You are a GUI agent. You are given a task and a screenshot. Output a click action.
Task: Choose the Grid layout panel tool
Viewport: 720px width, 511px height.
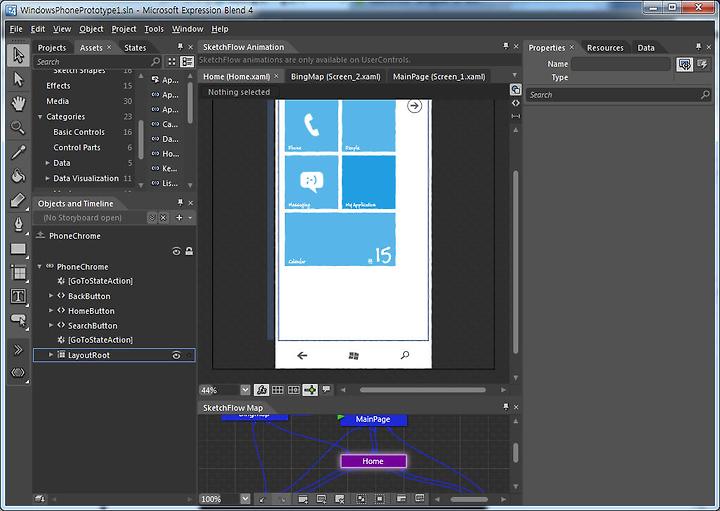click(x=18, y=273)
